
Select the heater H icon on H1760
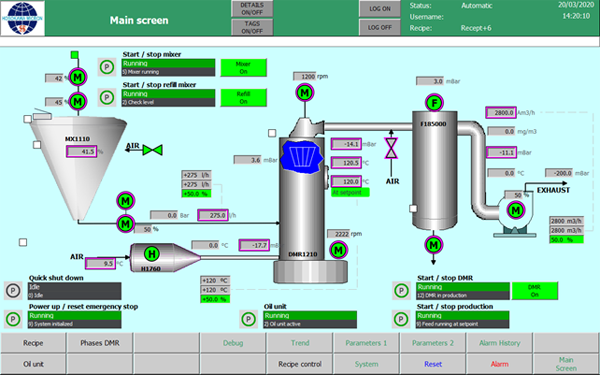[152, 254]
